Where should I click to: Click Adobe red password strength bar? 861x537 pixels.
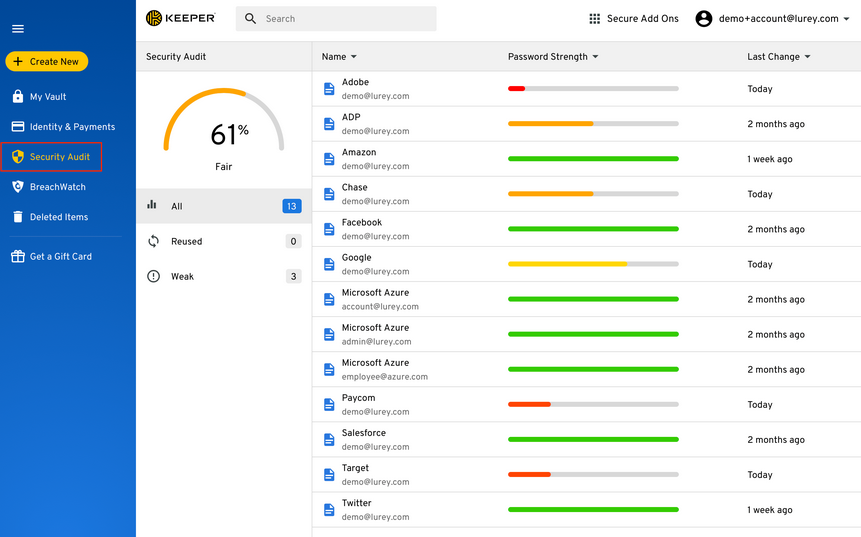(516, 88)
